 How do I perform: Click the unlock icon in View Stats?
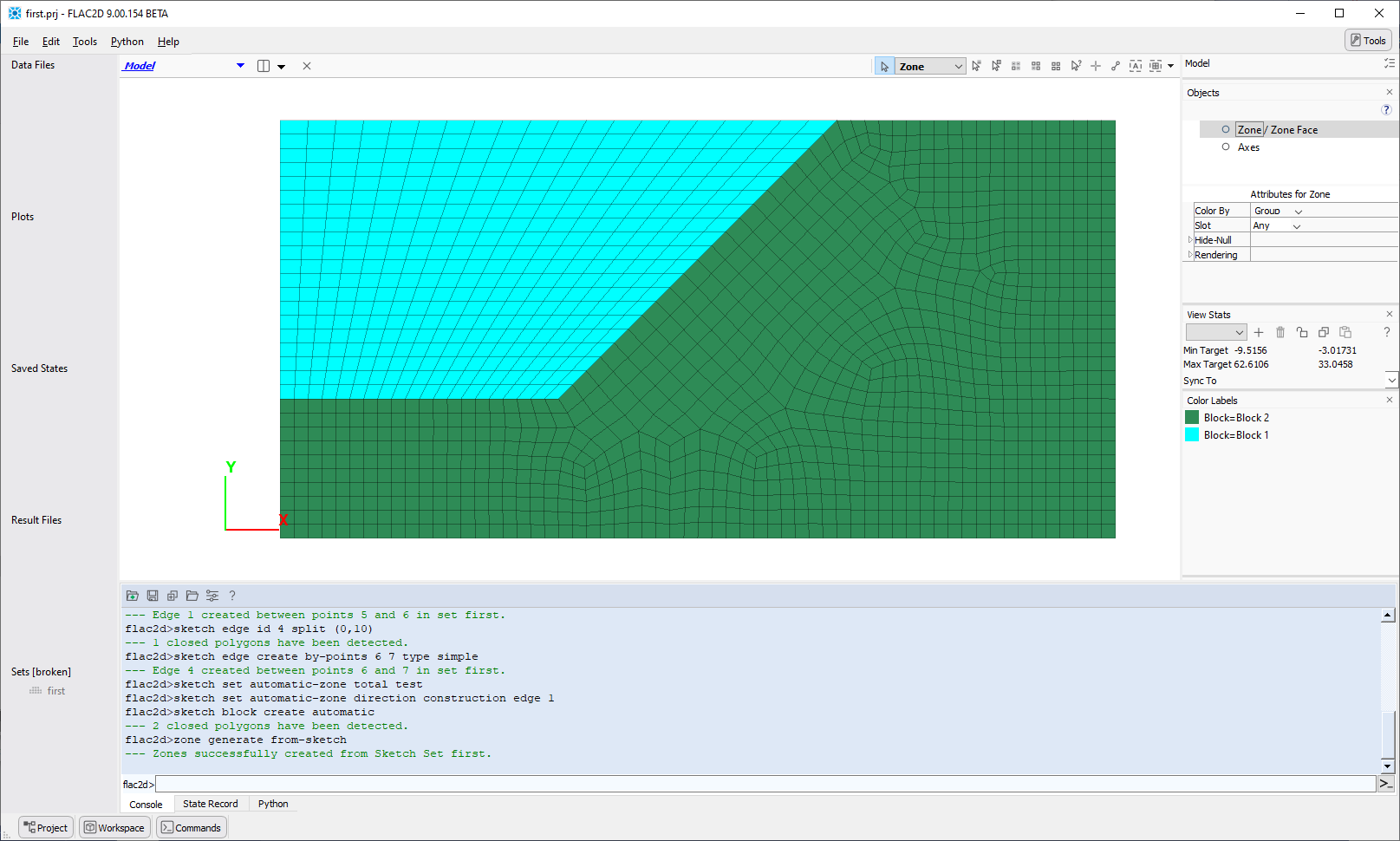point(1302,332)
